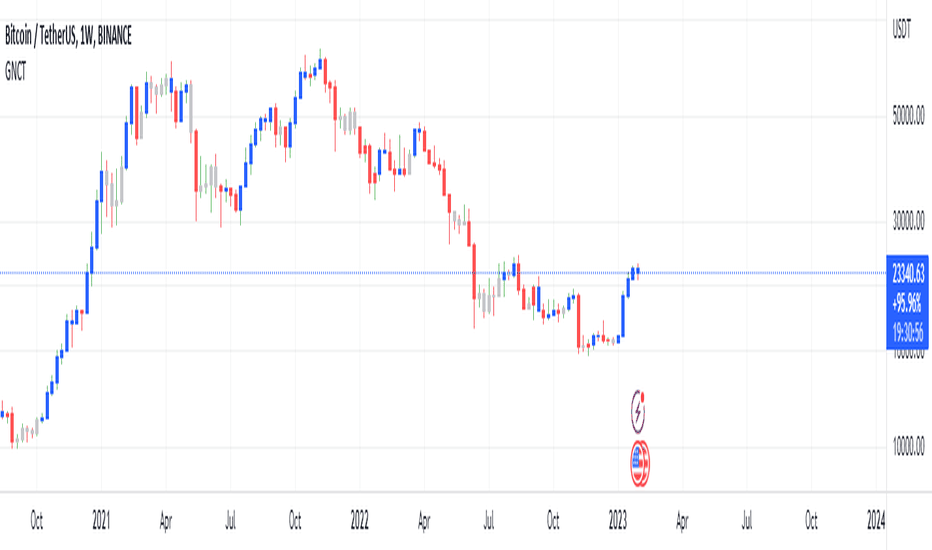This screenshot has height=550, width=932.
Task: Select the 2022 label on time axis
Action: pos(359,521)
